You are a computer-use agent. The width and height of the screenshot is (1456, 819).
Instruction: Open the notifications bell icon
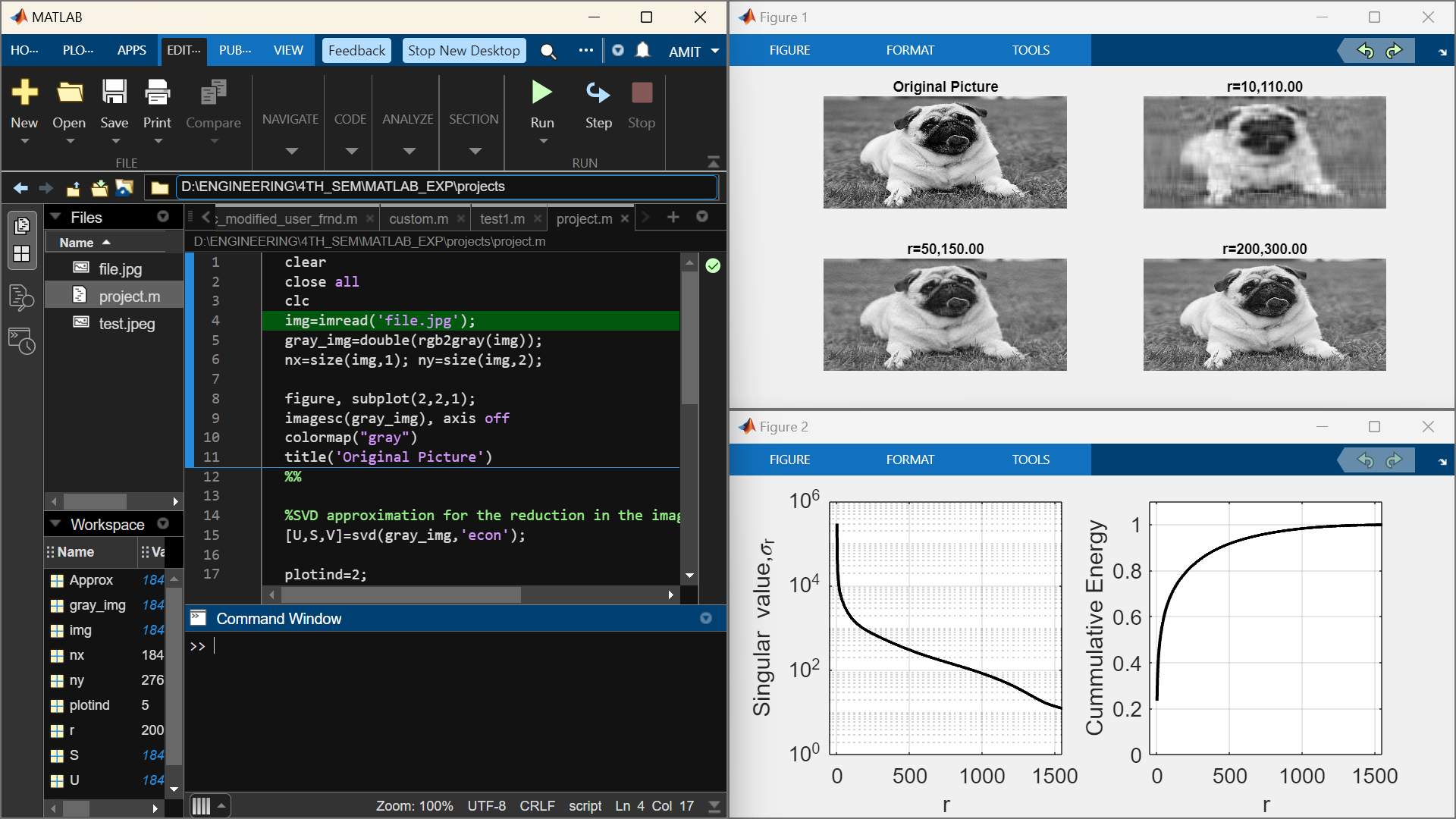(643, 50)
